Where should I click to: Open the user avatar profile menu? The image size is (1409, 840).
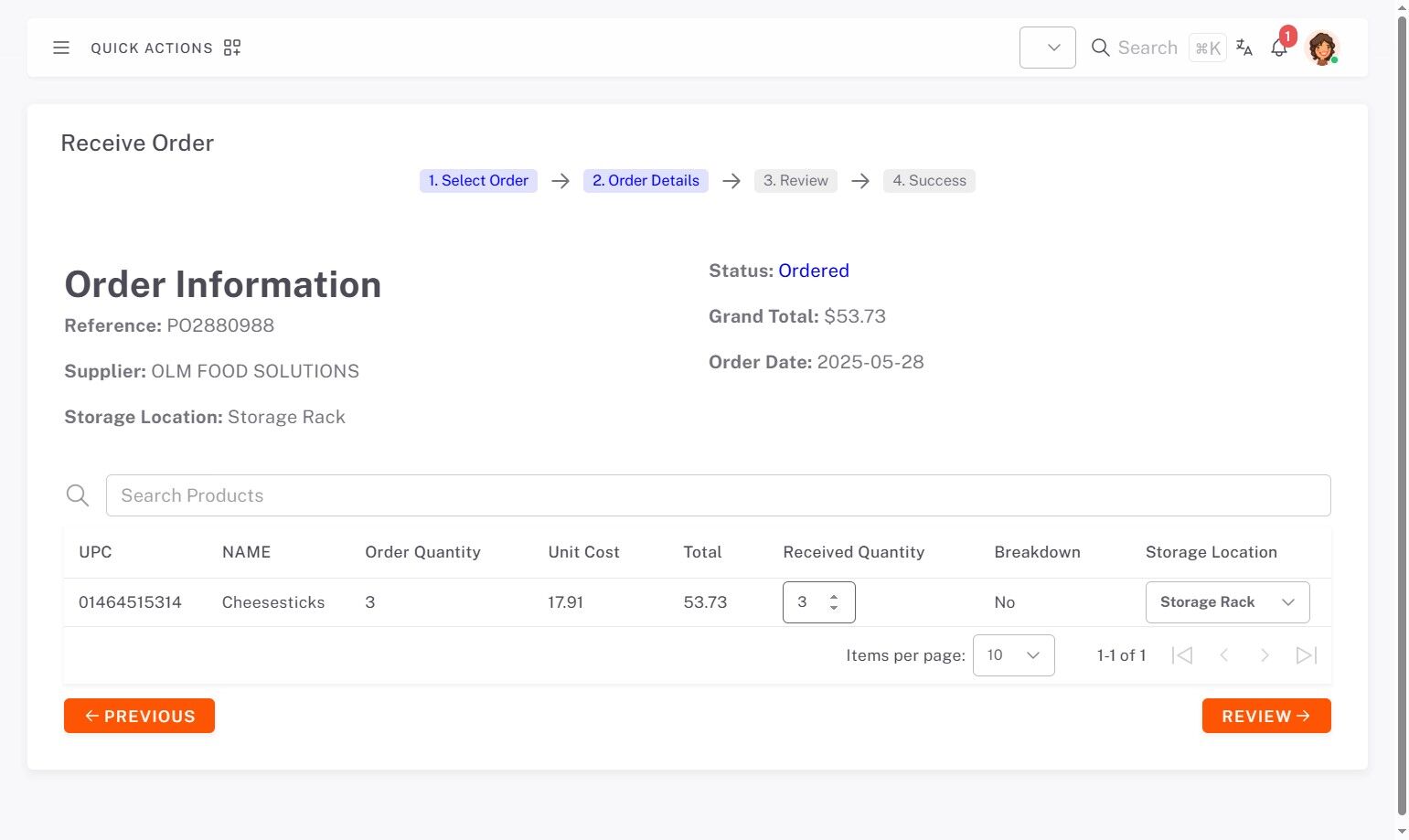1322,48
